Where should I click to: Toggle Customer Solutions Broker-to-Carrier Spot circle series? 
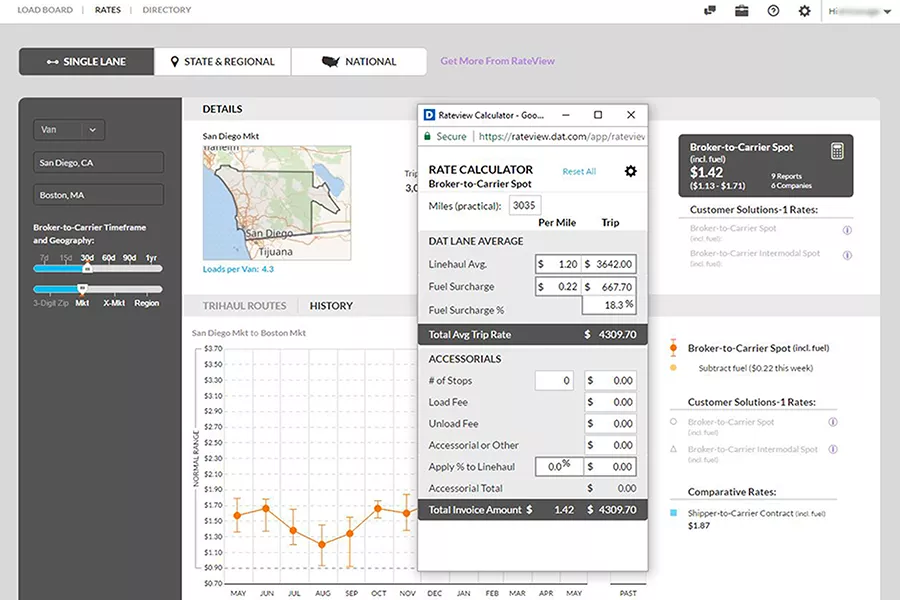(x=673, y=422)
